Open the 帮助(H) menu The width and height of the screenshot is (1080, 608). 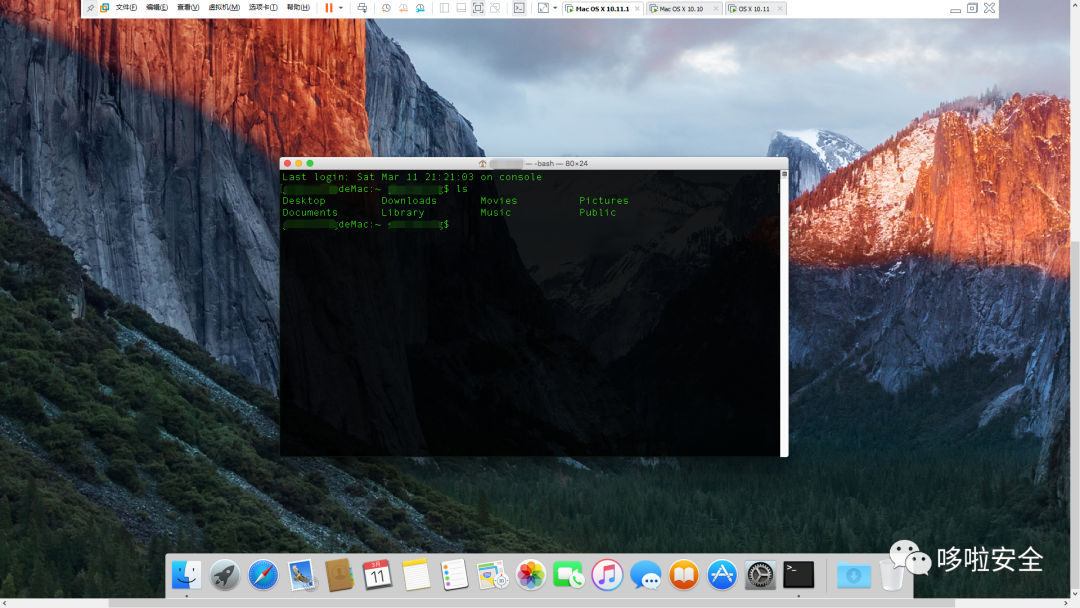298,8
